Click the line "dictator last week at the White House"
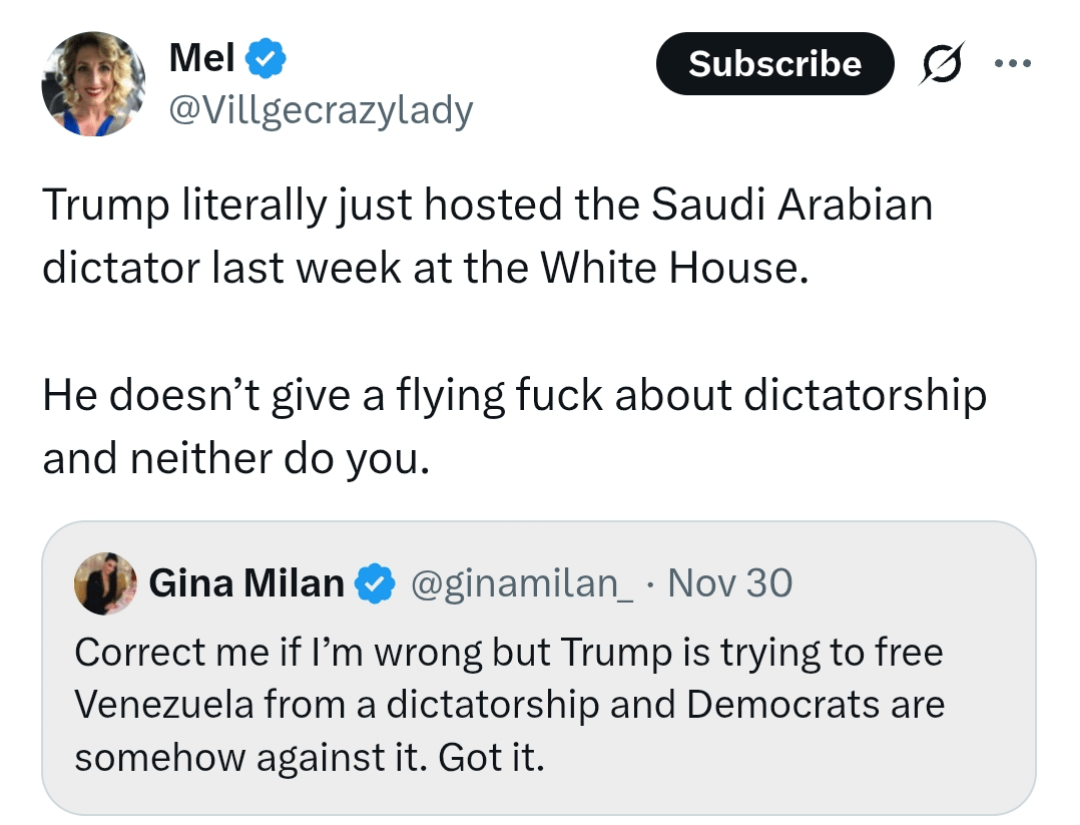The height and width of the screenshot is (825, 1080). (424, 270)
